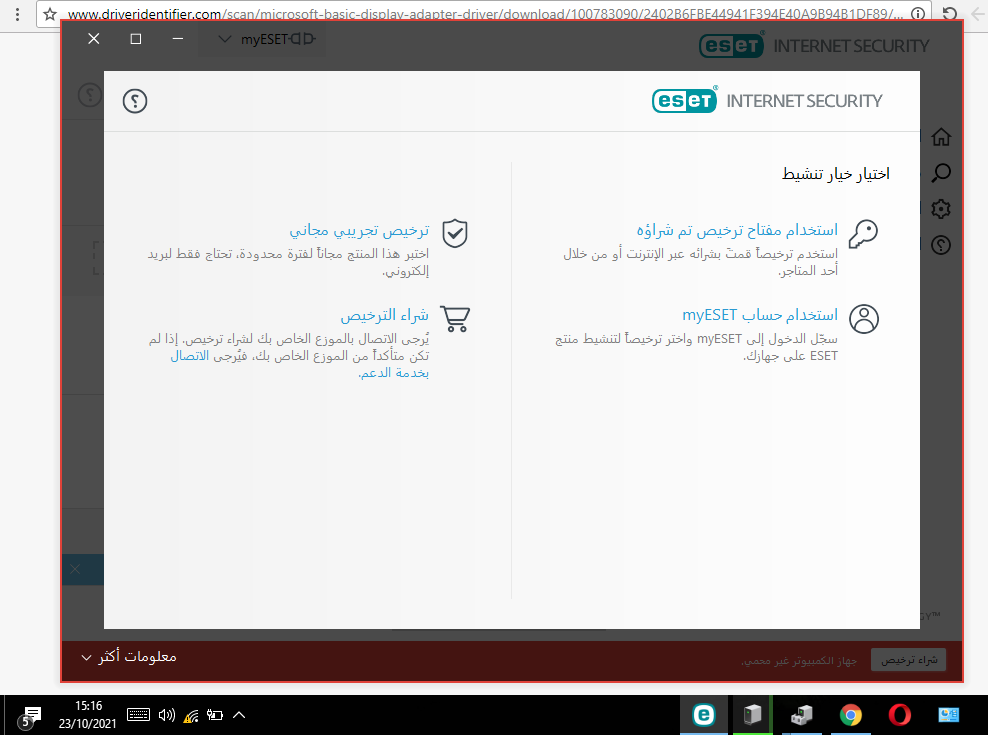Open network status in system tray

pyautogui.click(x=191, y=715)
